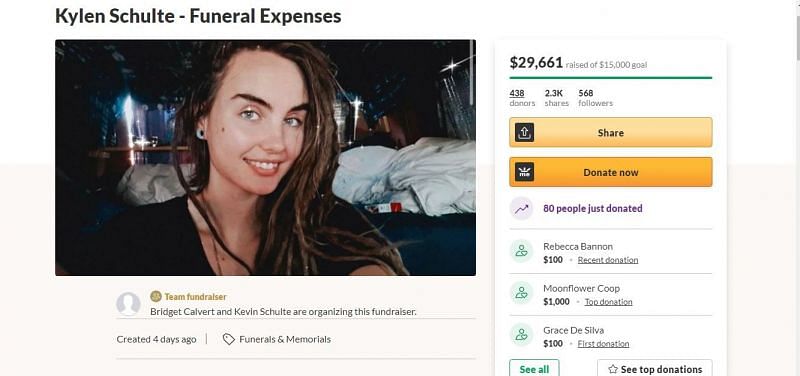Click the star icon on top donations

pyautogui.click(x=613, y=369)
